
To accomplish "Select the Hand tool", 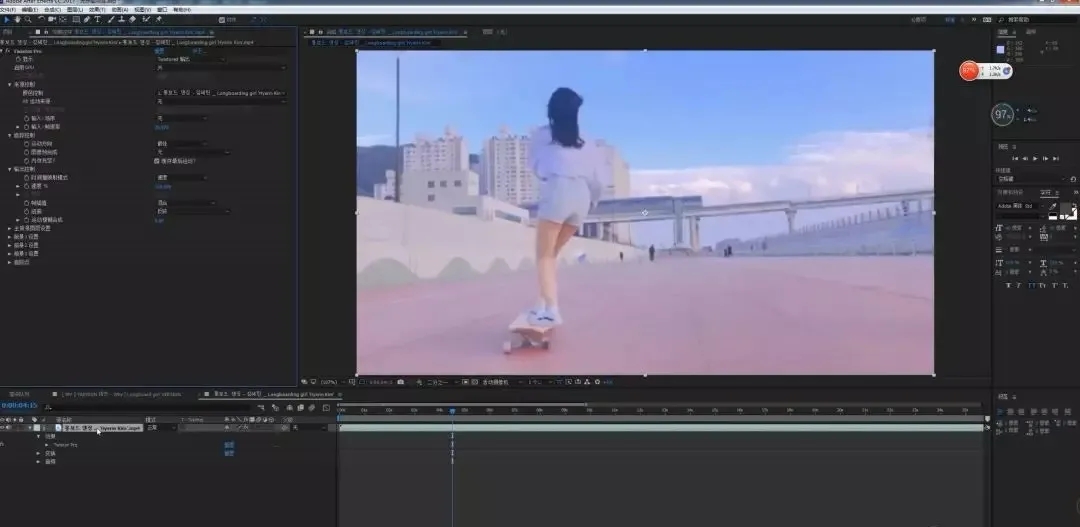I will (18, 19).
